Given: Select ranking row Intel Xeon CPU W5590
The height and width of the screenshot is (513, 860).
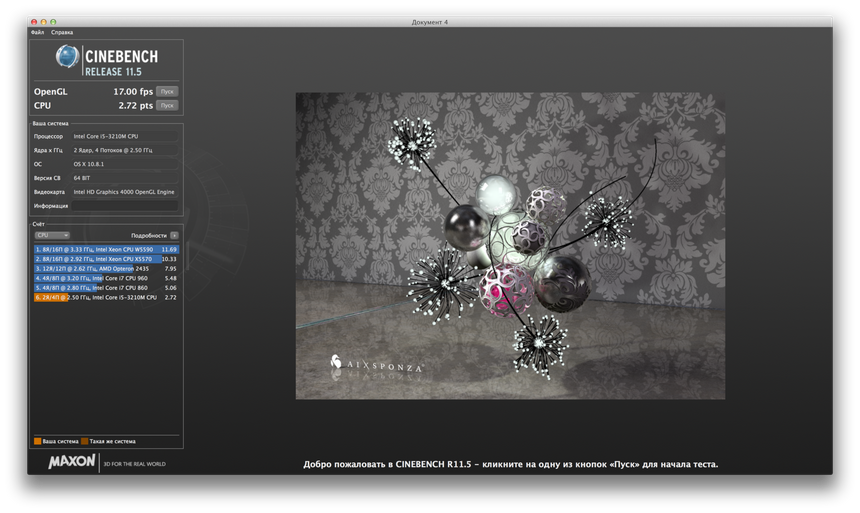Looking at the screenshot, I should point(106,249).
